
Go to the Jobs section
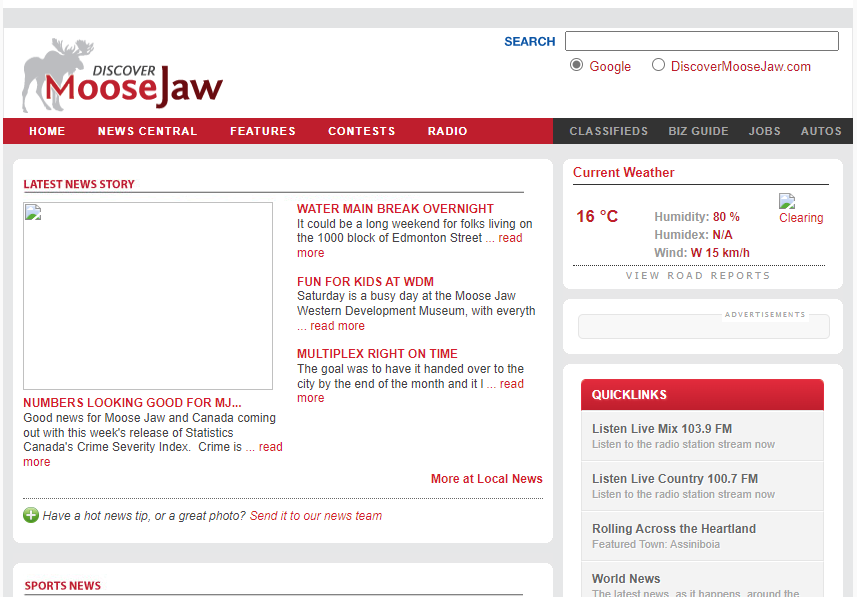[x=765, y=131]
